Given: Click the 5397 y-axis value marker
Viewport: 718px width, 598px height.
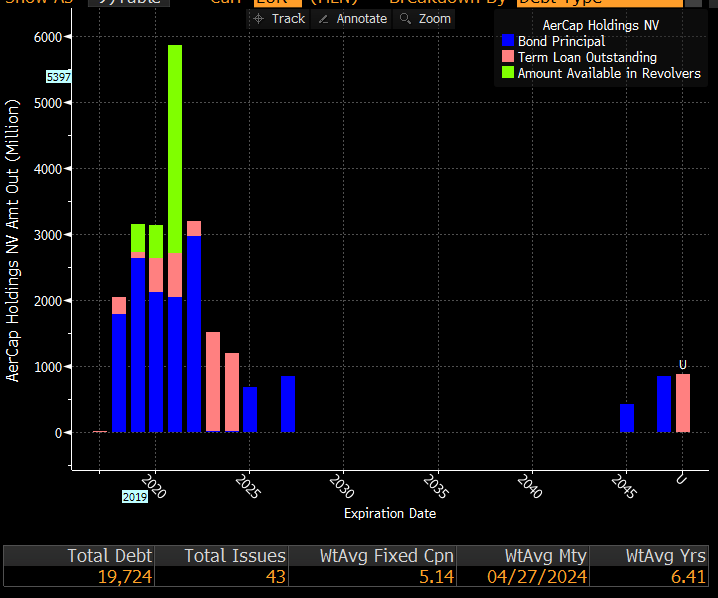Looking at the screenshot, I should click(59, 77).
